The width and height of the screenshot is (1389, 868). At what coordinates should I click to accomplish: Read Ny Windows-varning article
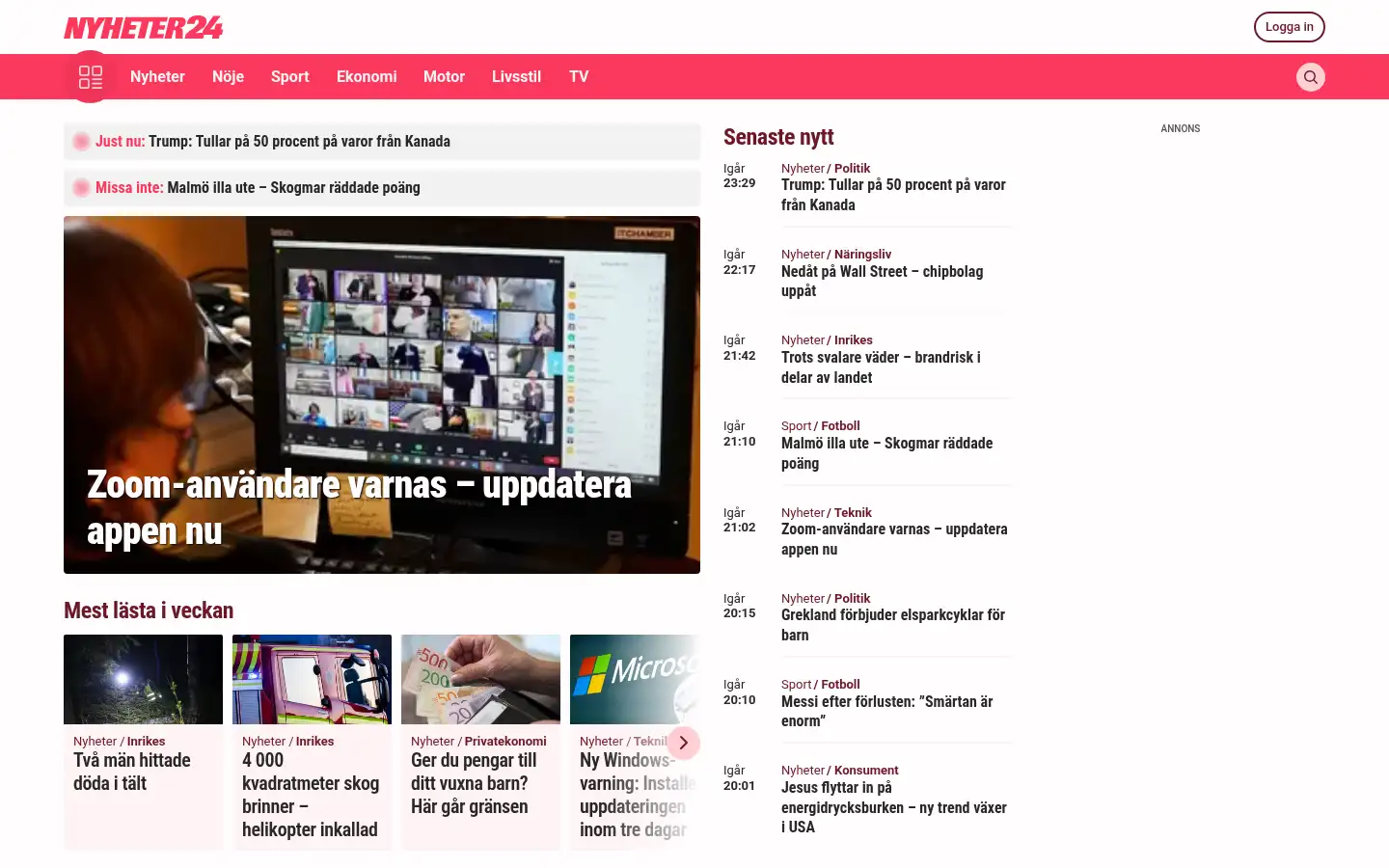pyautogui.click(x=637, y=795)
